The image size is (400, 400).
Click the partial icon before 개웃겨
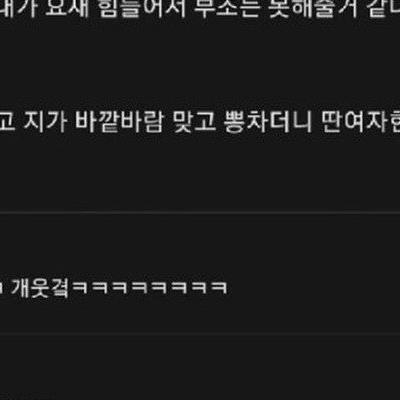click(x=1, y=289)
